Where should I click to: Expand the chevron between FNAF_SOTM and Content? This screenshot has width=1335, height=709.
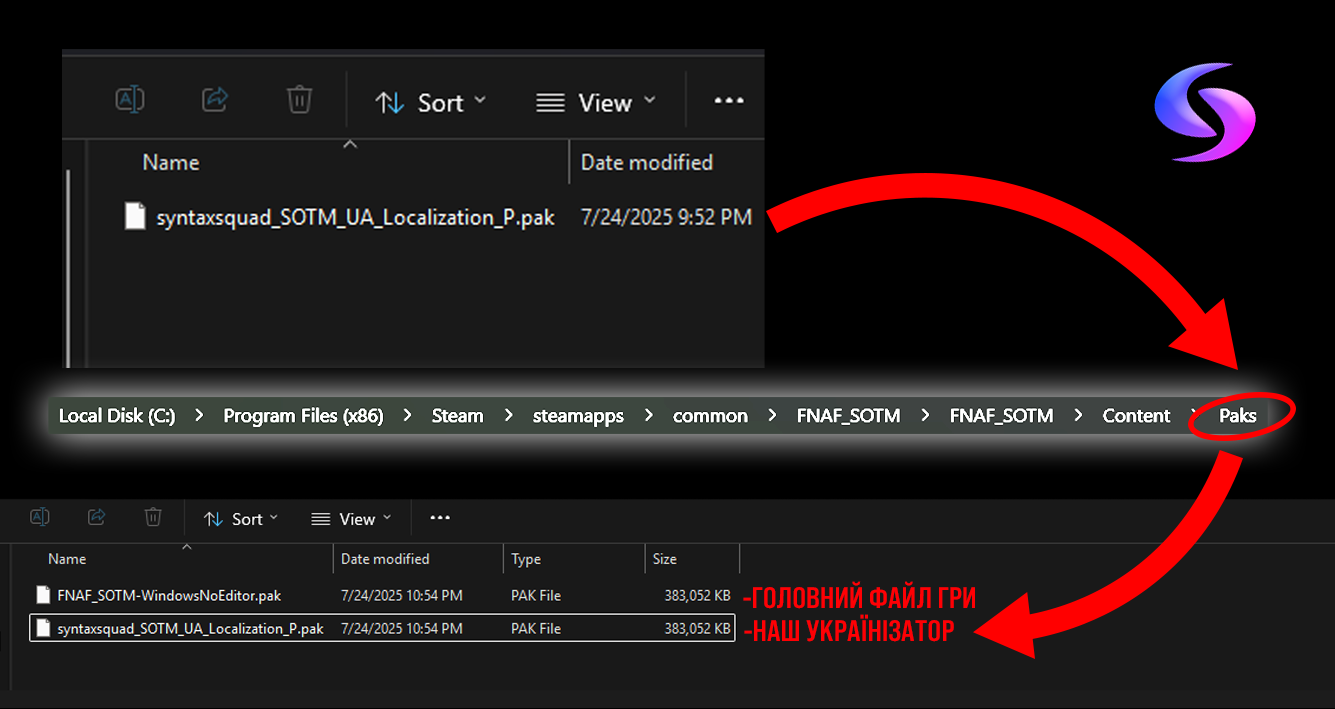click(x=1078, y=416)
